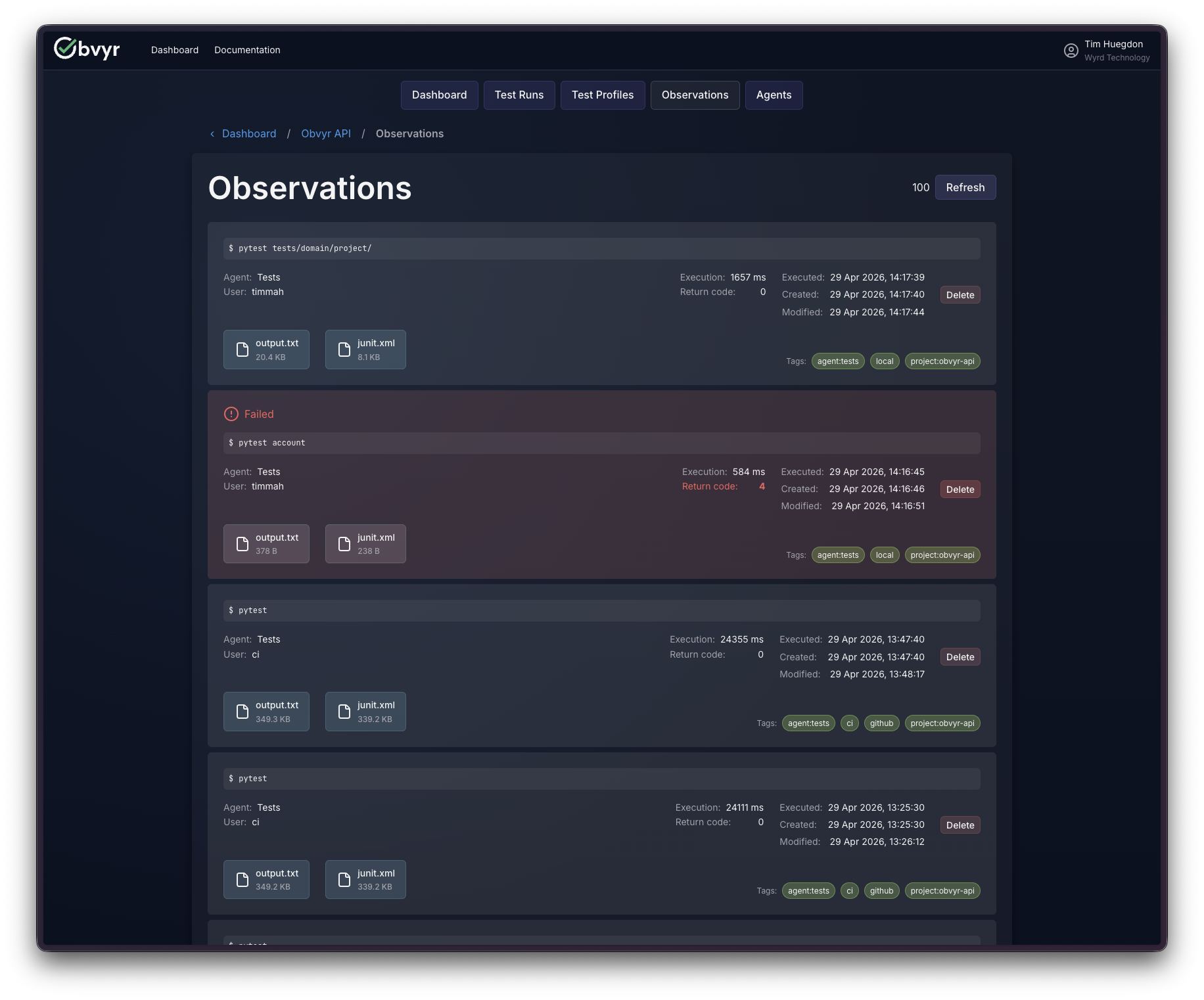Click agent:tests tag on the 13:47:40 observation
Image resolution: width=1204 pixels, height=1000 pixels.
(808, 723)
